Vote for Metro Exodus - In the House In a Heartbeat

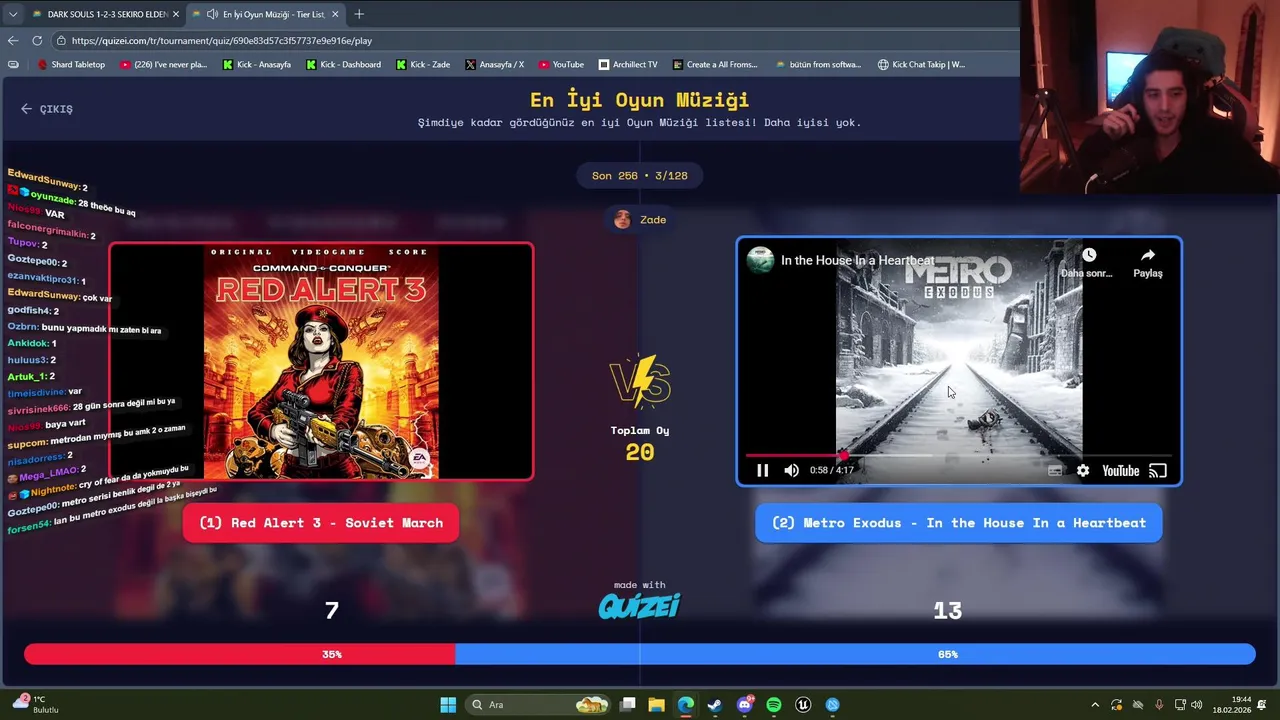[959, 523]
